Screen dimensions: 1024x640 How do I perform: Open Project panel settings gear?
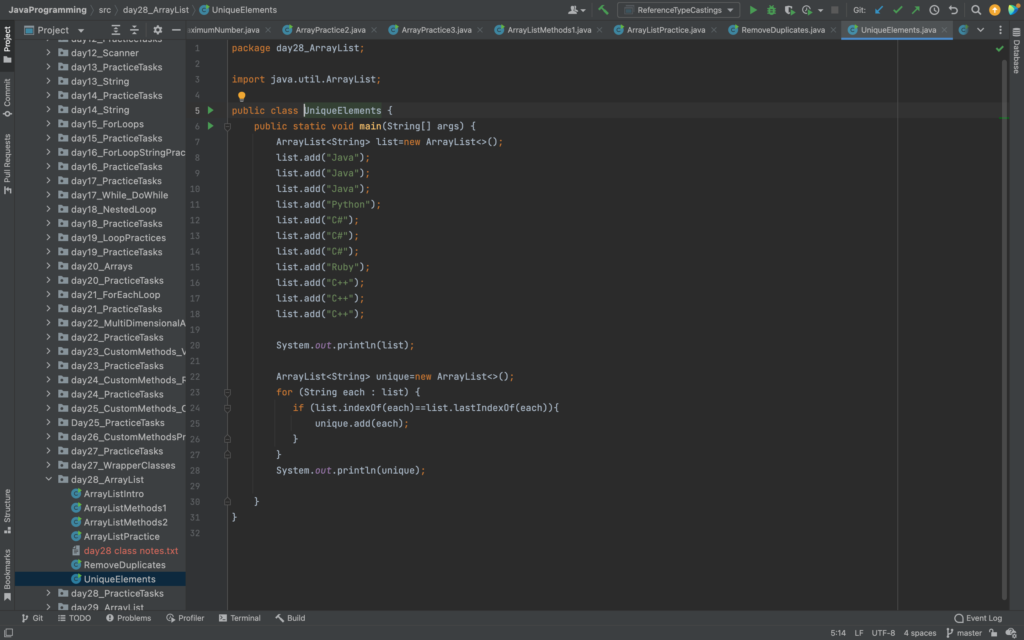click(157, 30)
